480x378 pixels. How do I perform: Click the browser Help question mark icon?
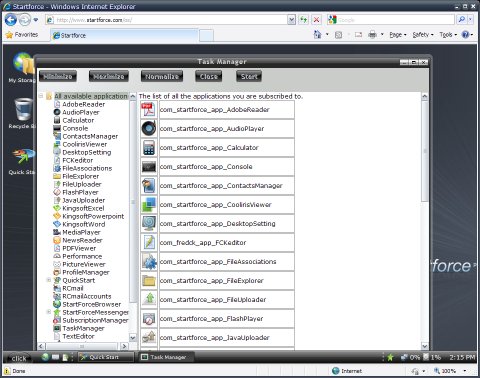[x=465, y=34]
